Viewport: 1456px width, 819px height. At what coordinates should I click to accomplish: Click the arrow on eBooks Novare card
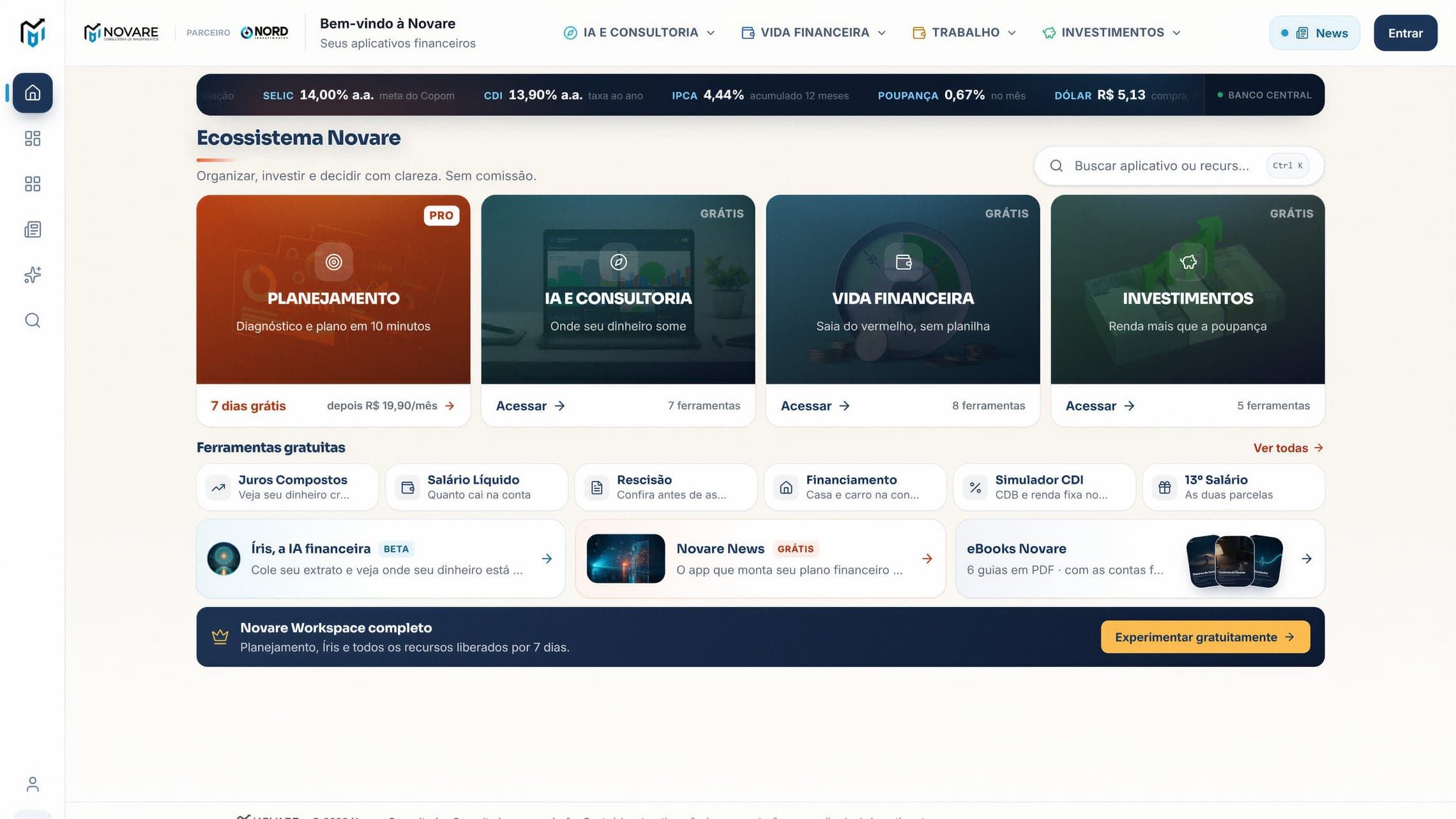[x=1307, y=559]
